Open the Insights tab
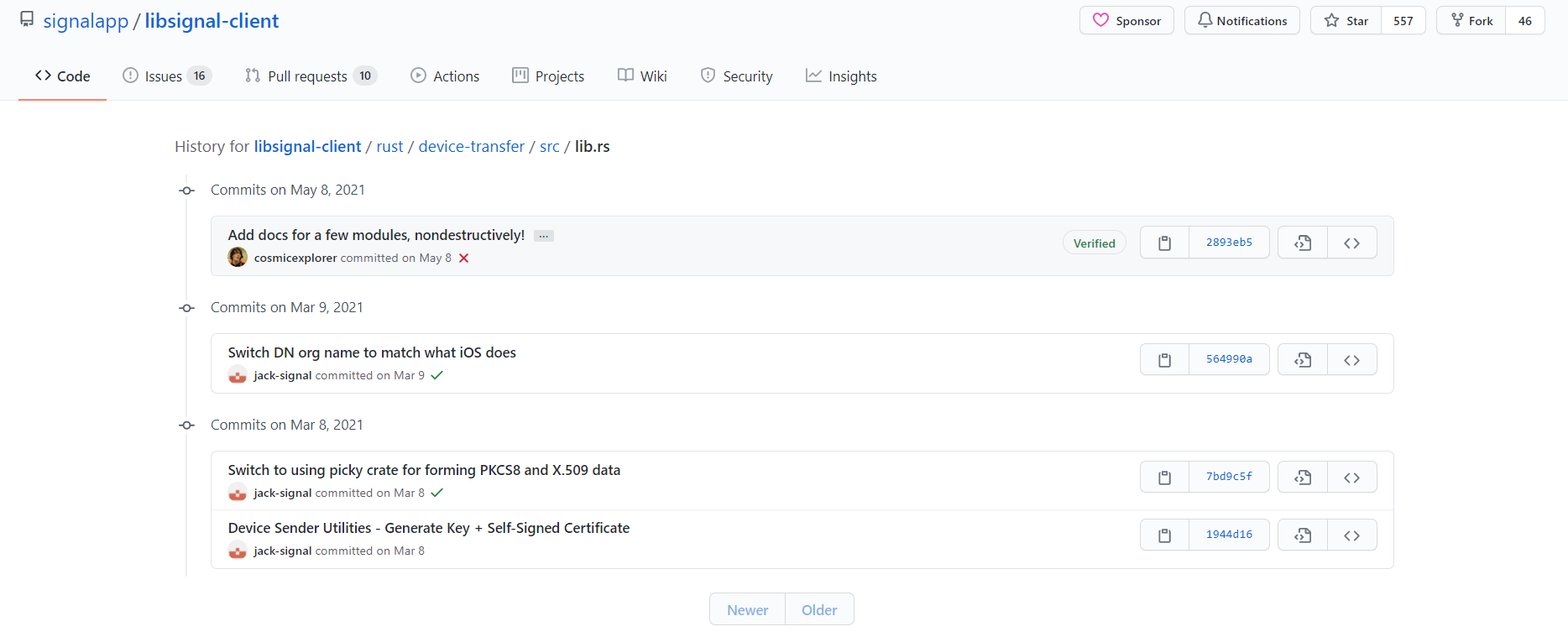The height and width of the screenshot is (637, 1568). coord(841,76)
